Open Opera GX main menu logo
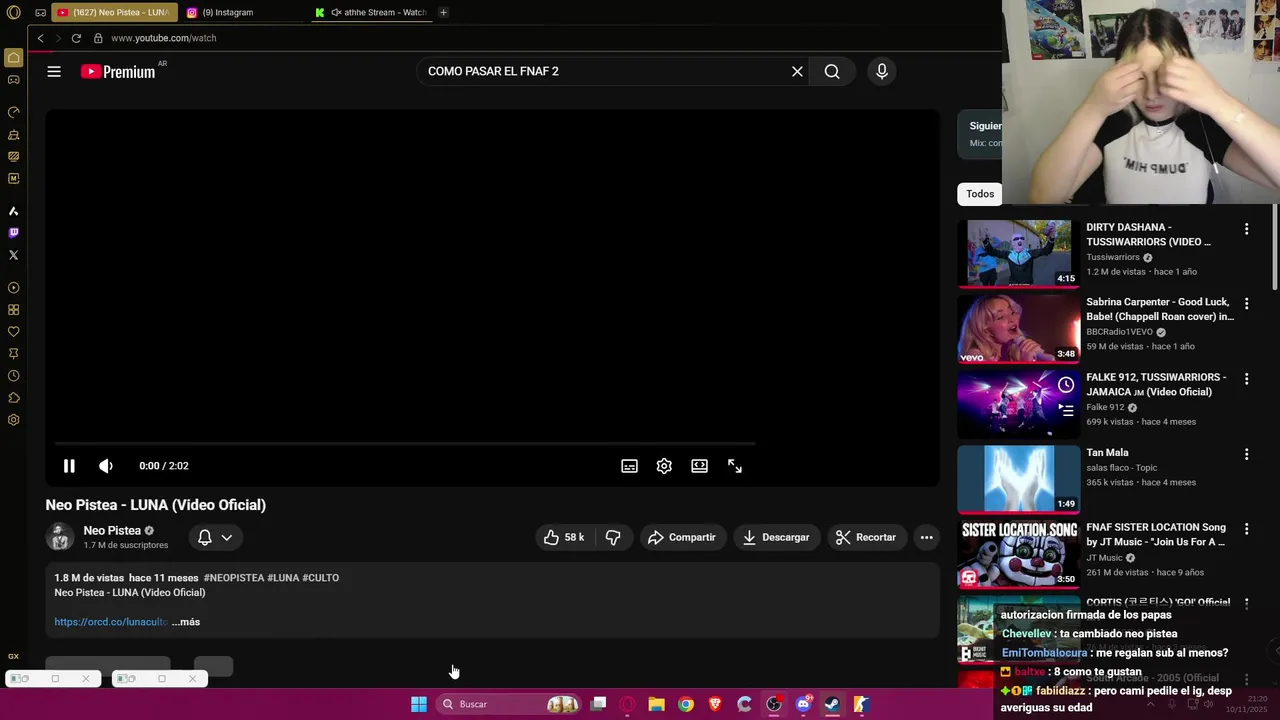Image resolution: width=1280 pixels, height=720 pixels. click(13, 12)
